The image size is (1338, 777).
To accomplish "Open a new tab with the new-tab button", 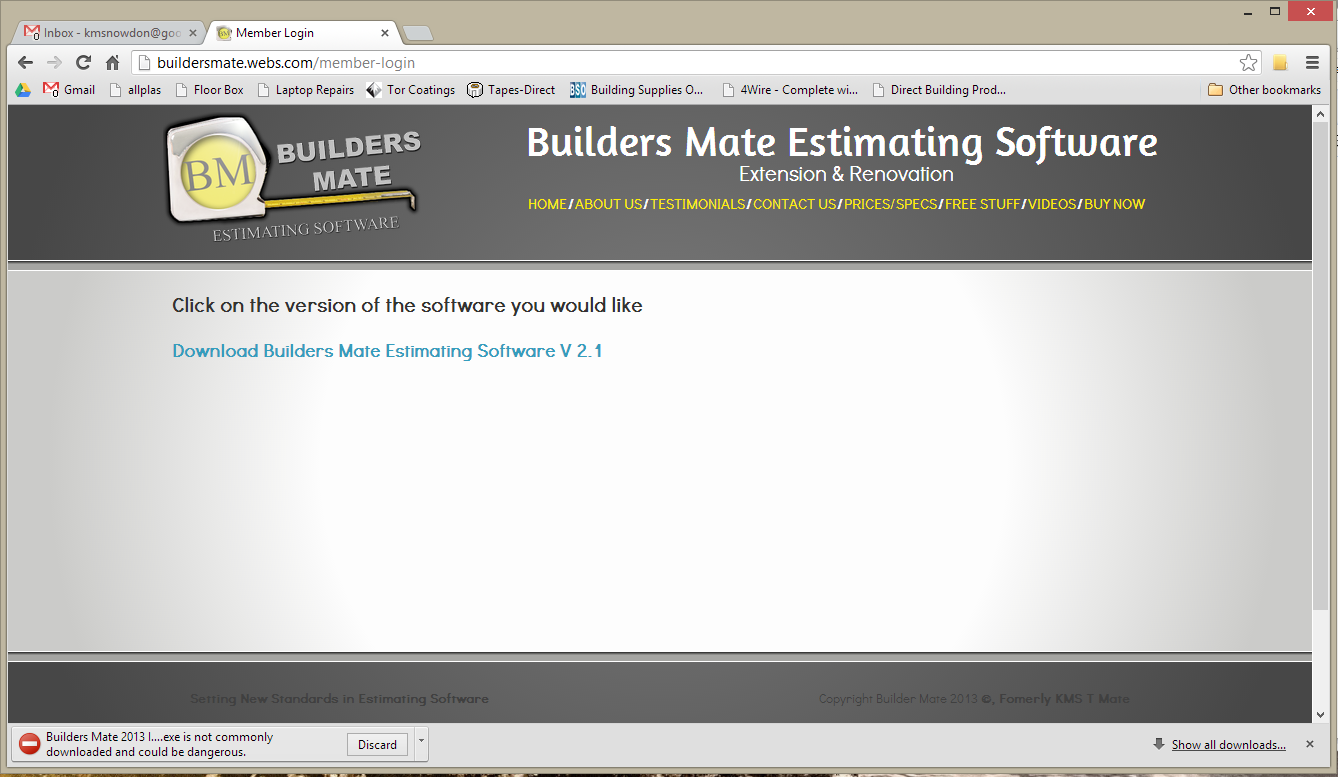I will [417, 34].
